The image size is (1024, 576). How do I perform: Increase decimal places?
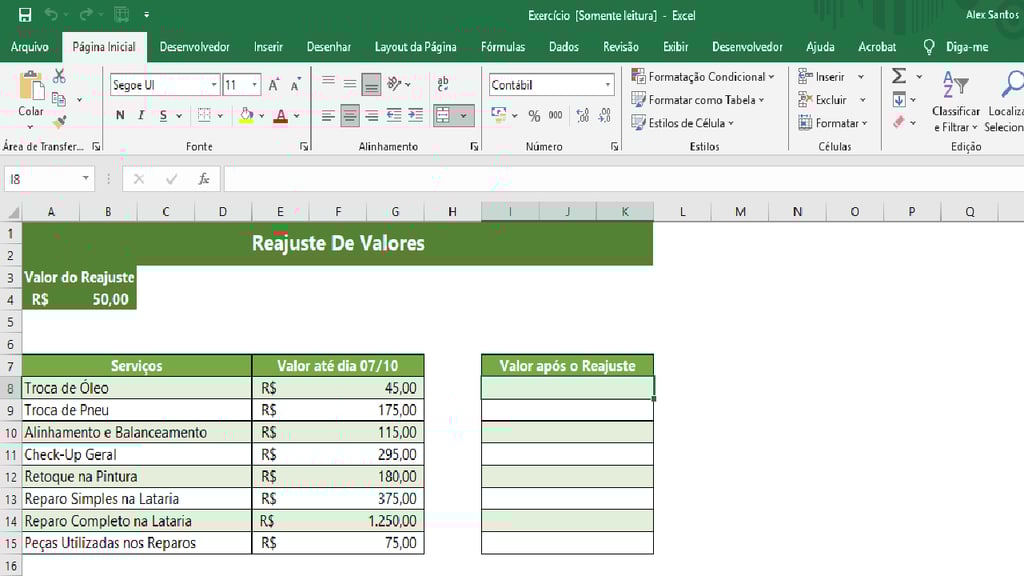coord(583,116)
